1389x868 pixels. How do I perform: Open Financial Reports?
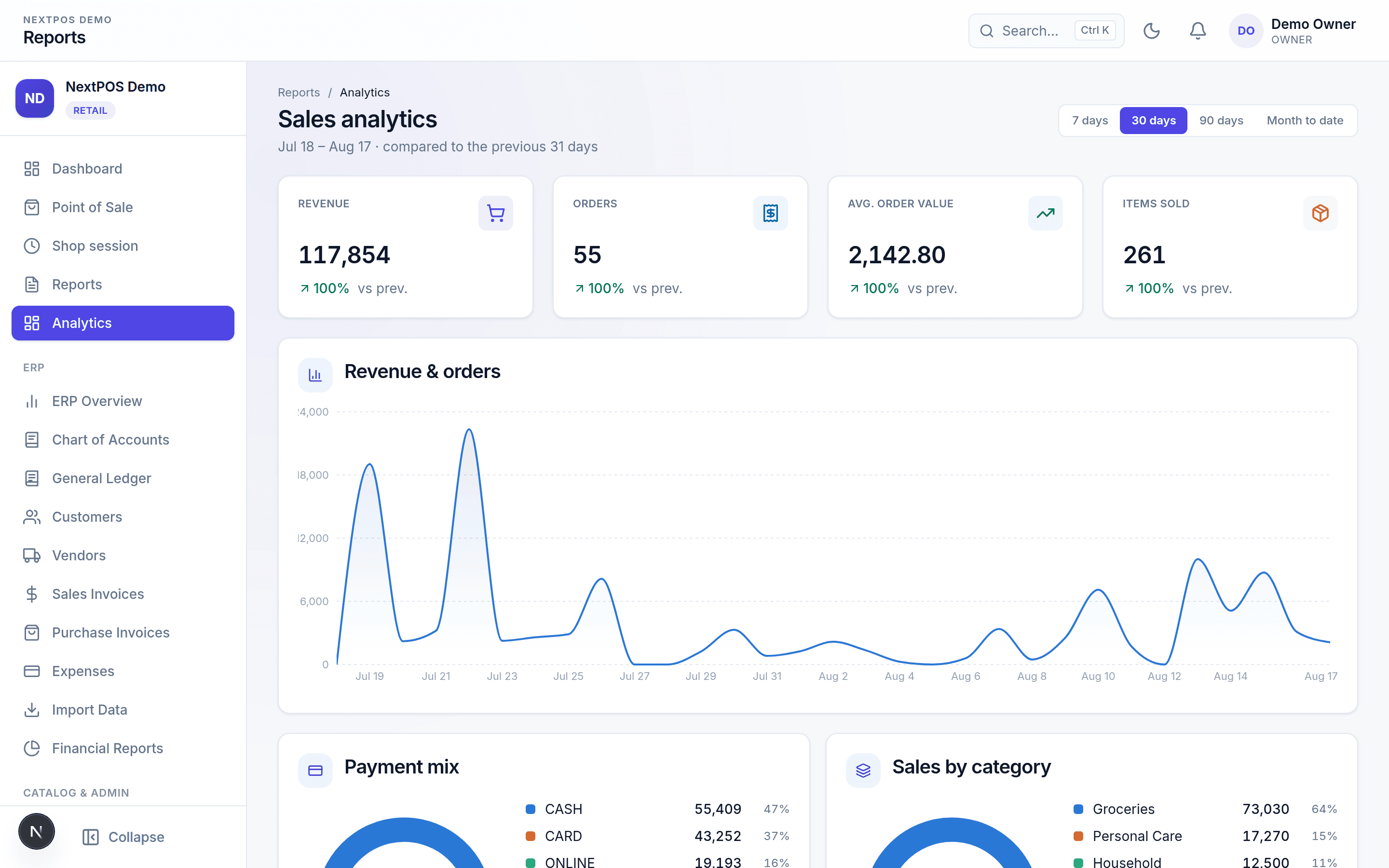tap(123, 748)
